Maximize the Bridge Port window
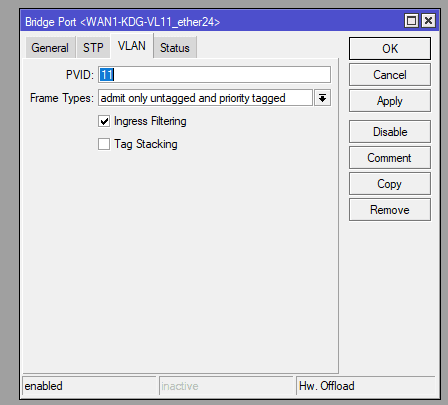448x405 pixels. point(412,21)
